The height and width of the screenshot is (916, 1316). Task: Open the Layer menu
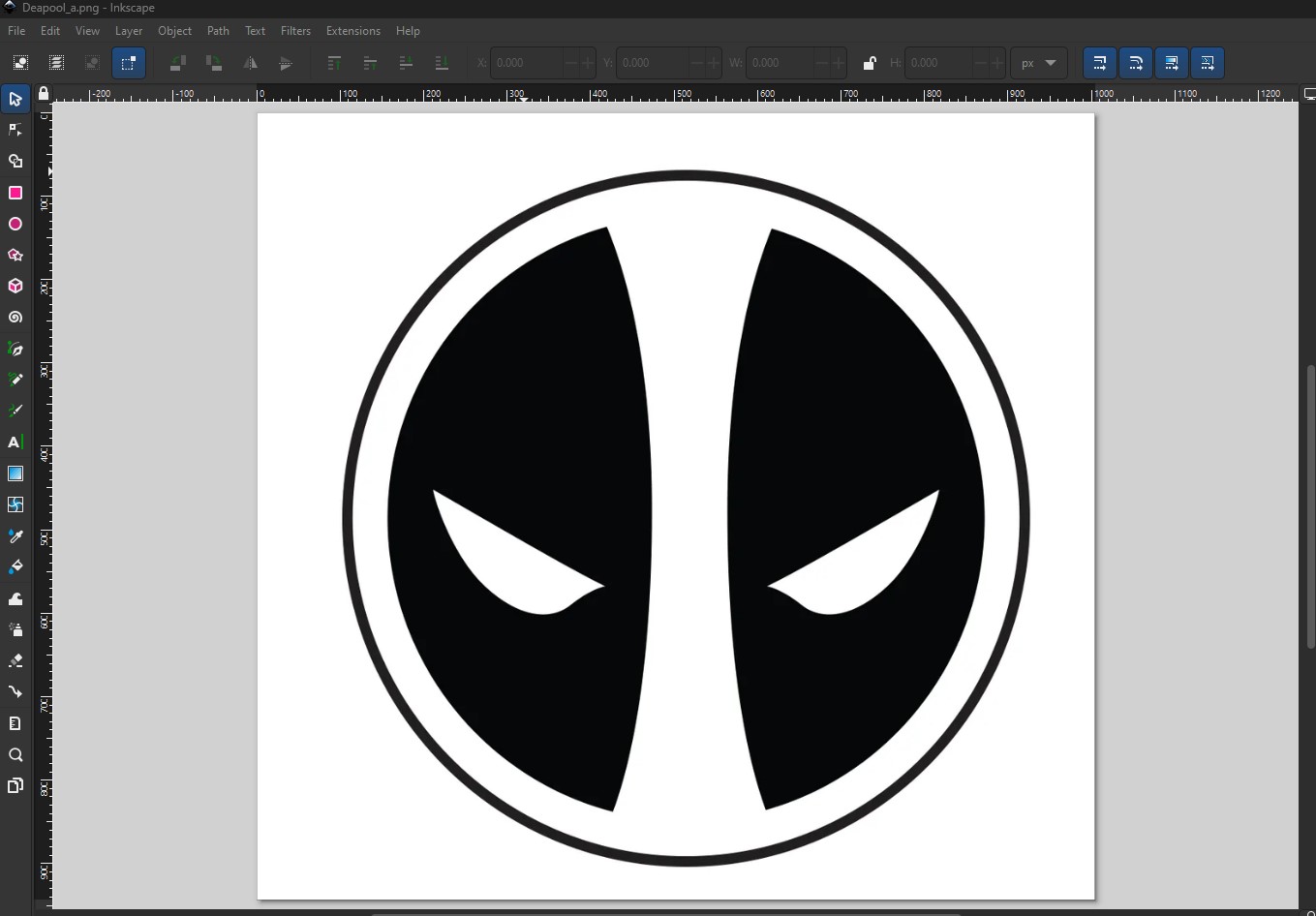pyautogui.click(x=129, y=31)
